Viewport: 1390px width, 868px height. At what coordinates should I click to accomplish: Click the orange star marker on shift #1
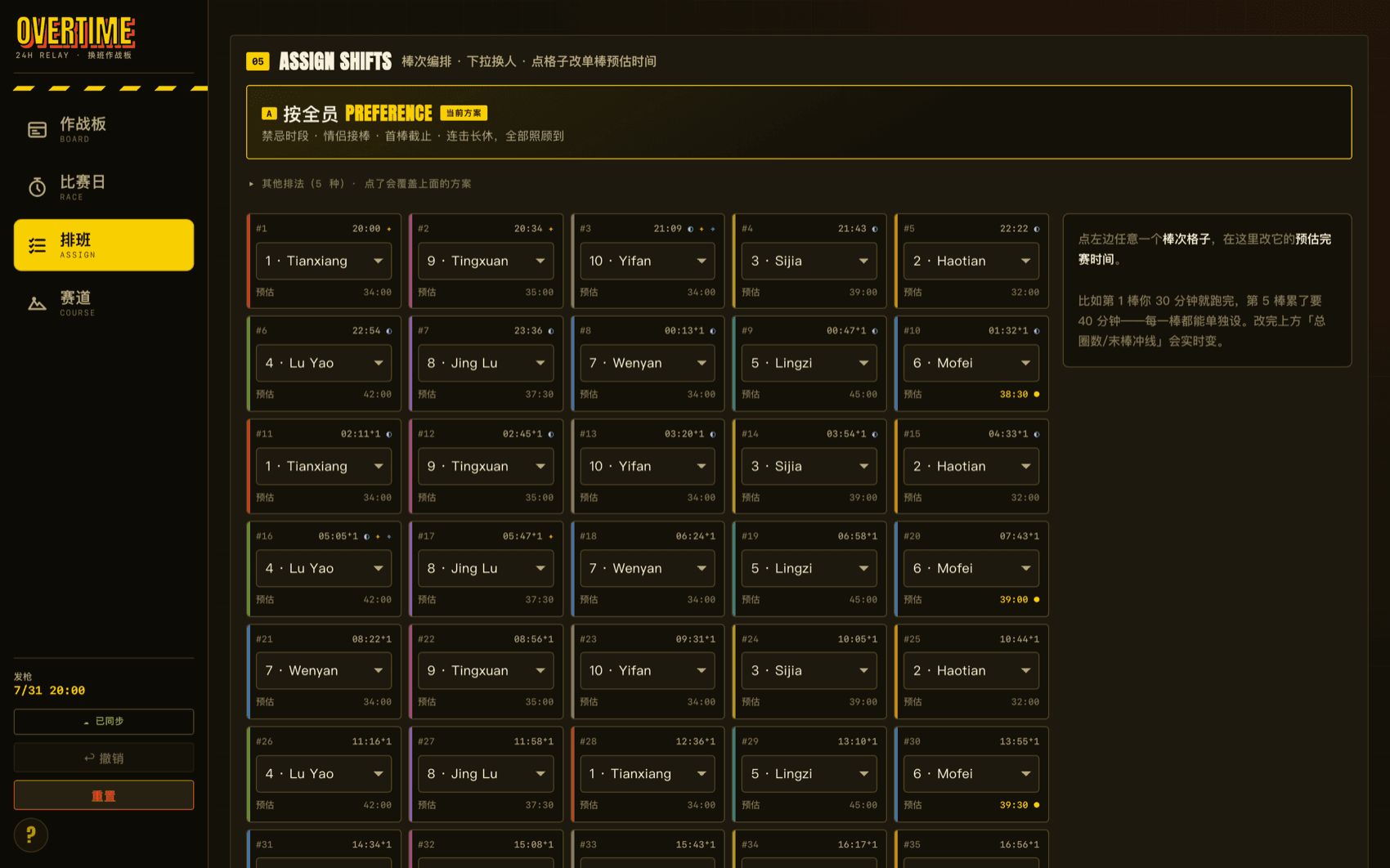(388, 229)
